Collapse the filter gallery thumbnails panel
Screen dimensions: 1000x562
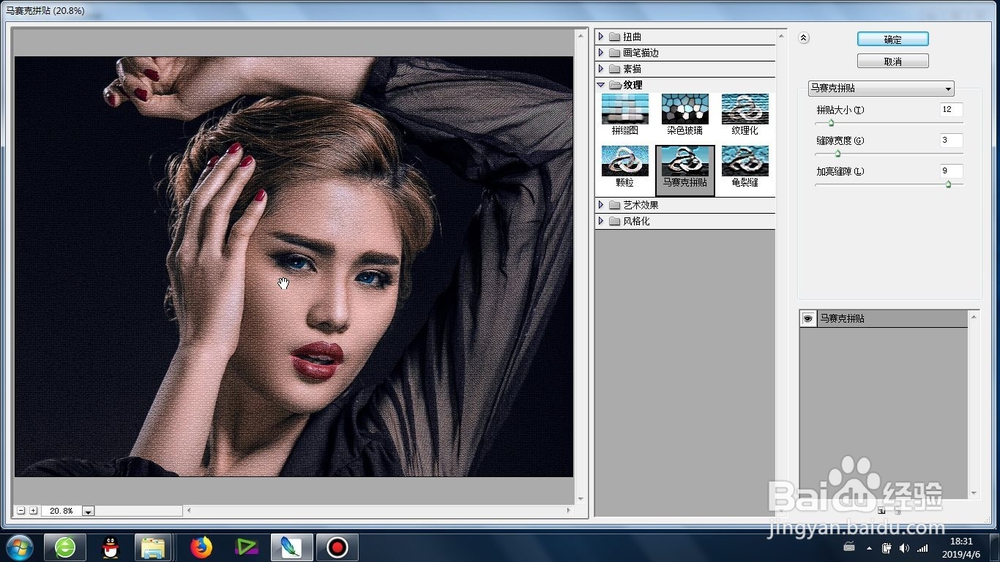pos(804,38)
